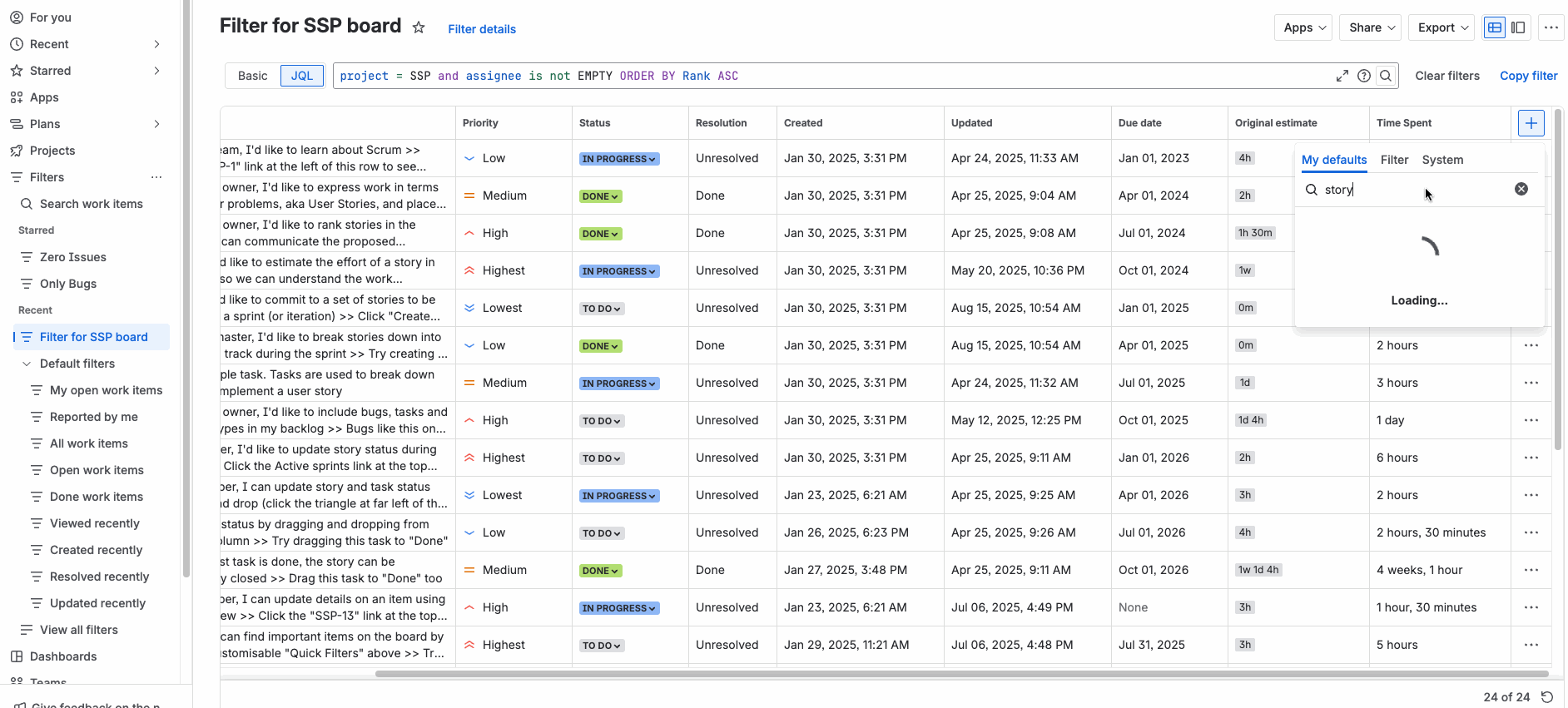The image size is (1568, 708).
Task: Star the Filter for SSP board
Action: point(419,27)
